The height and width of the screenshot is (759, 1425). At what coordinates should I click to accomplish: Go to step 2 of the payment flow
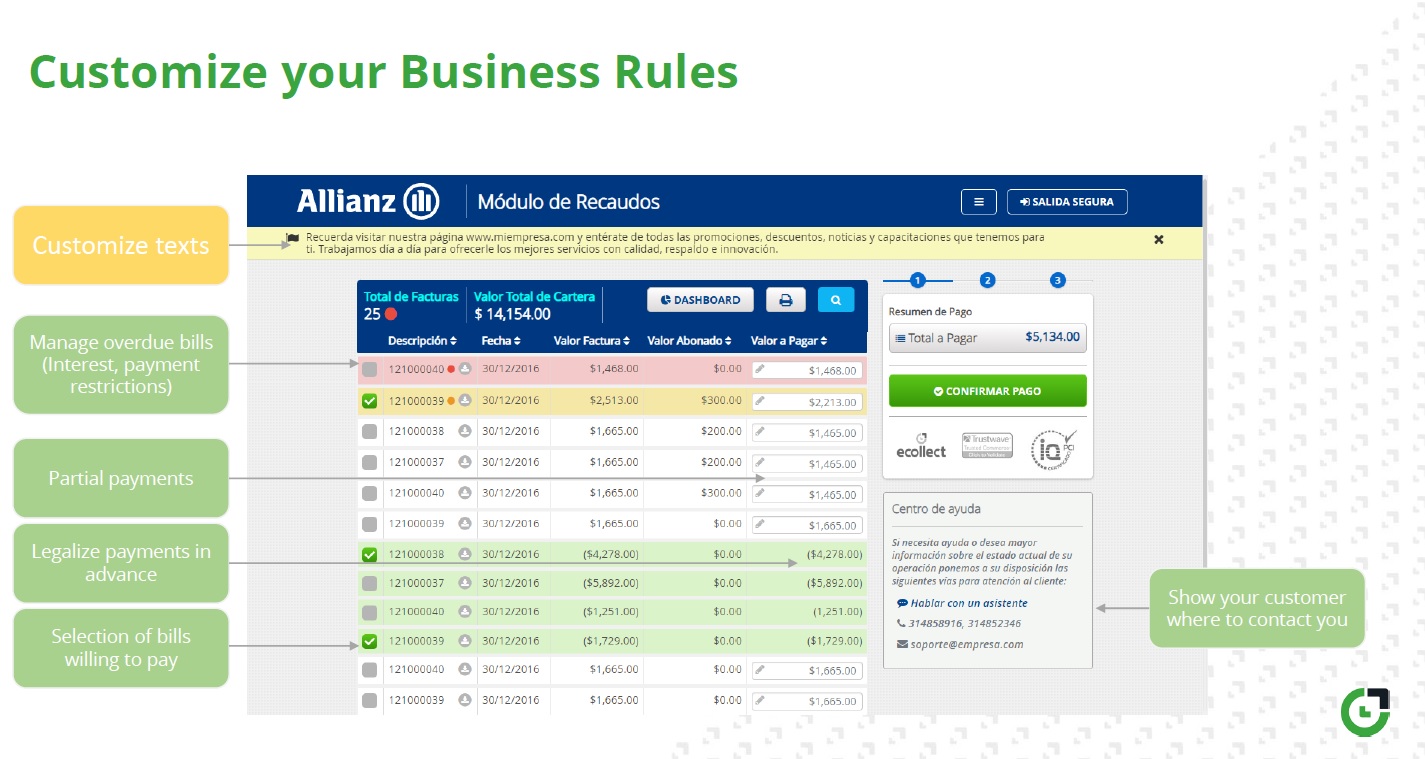coord(987,280)
